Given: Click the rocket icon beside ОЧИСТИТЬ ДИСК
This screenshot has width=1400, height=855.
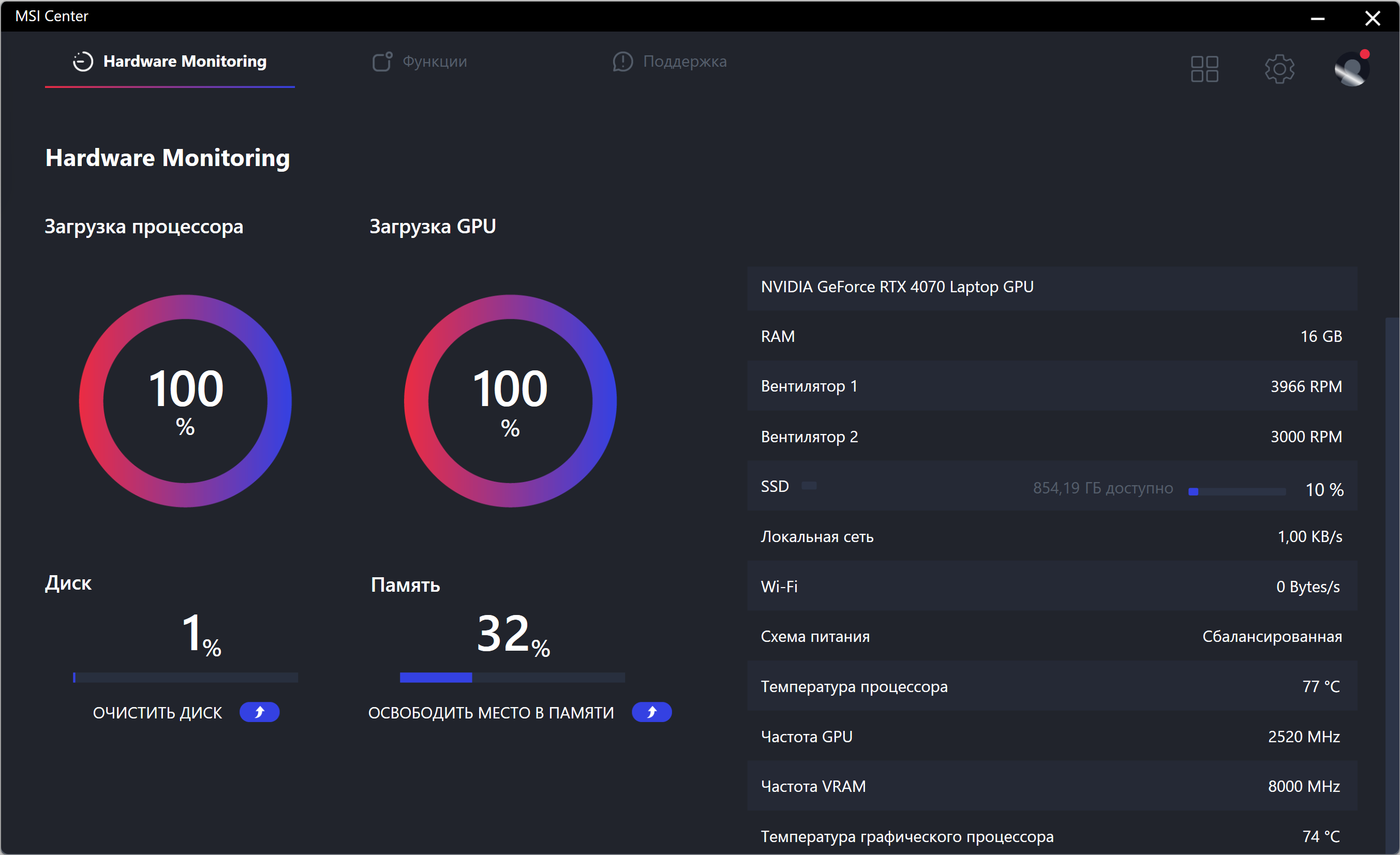Looking at the screenshot, I should tap(259, 712).
